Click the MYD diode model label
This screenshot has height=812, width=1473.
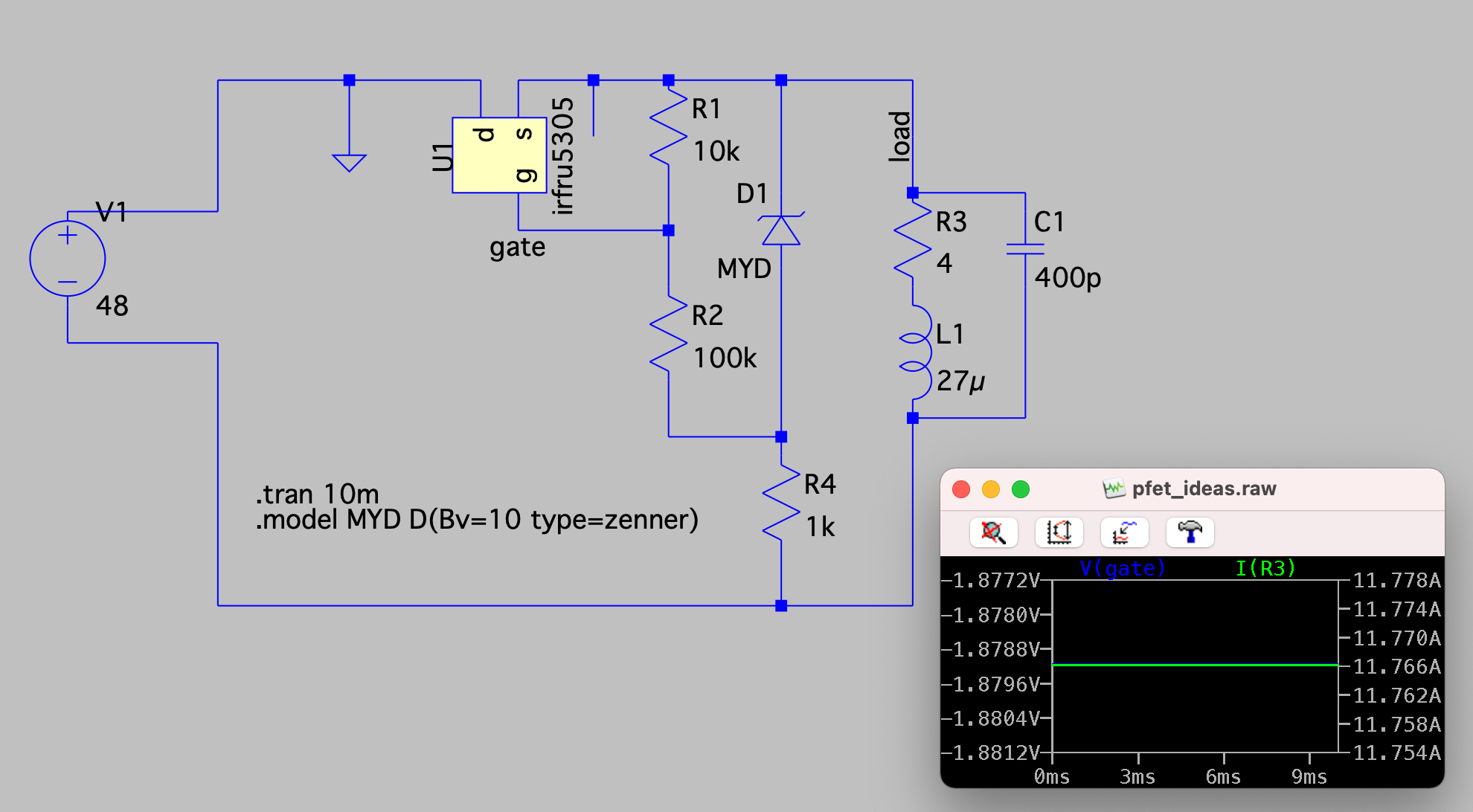744,268
